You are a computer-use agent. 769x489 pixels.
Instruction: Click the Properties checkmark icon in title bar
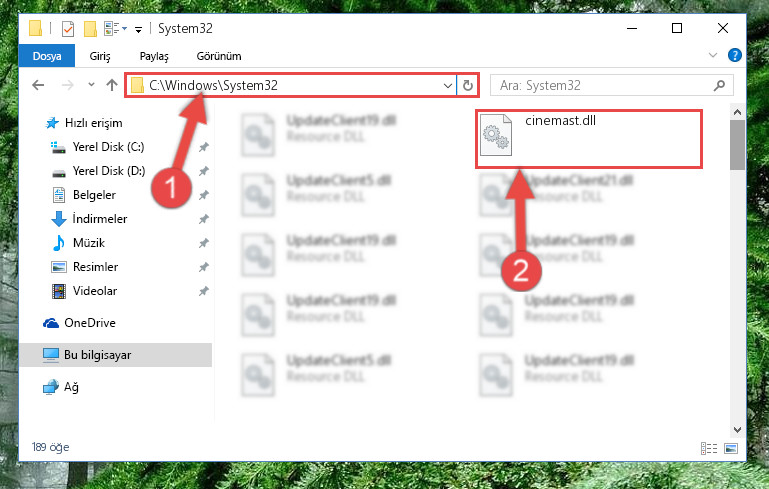pos(68,29)
